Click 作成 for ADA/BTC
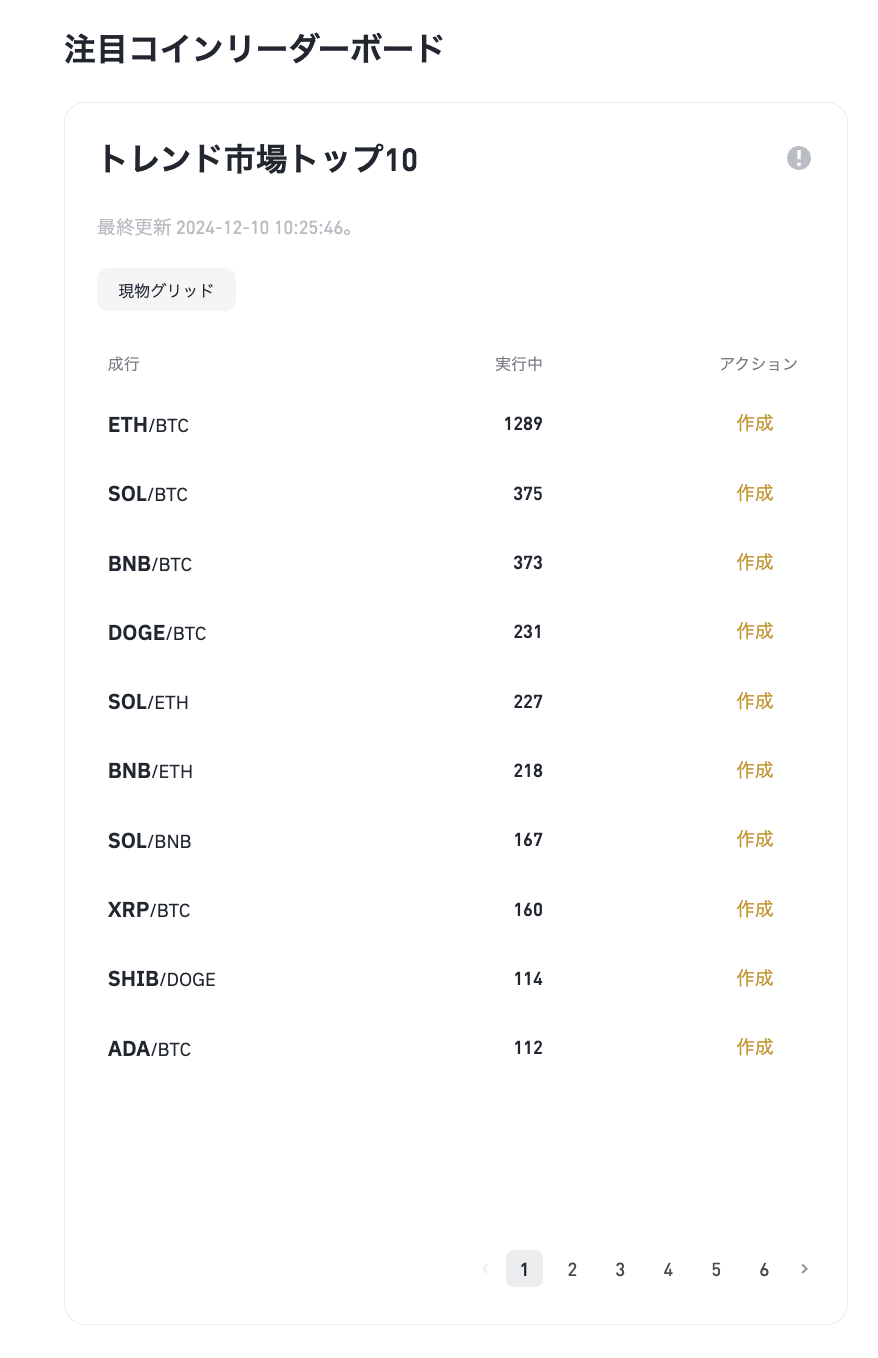This screenshot has width=878, height=1358. [x=755, y=1047]
